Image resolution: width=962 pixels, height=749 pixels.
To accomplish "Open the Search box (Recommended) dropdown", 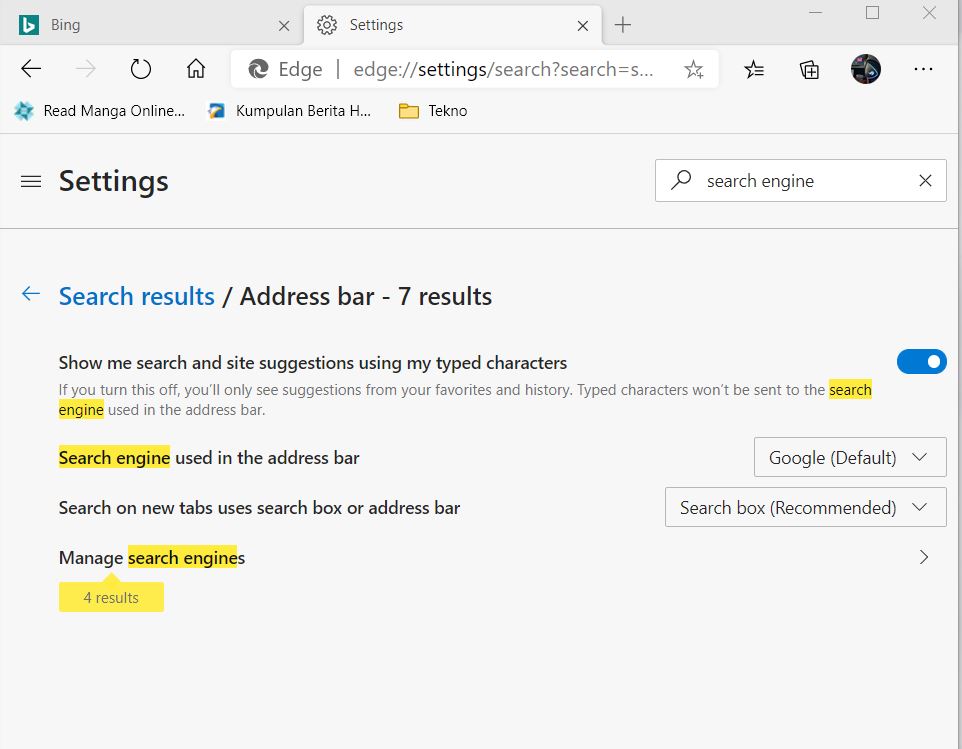I will [x=805, y=507].
